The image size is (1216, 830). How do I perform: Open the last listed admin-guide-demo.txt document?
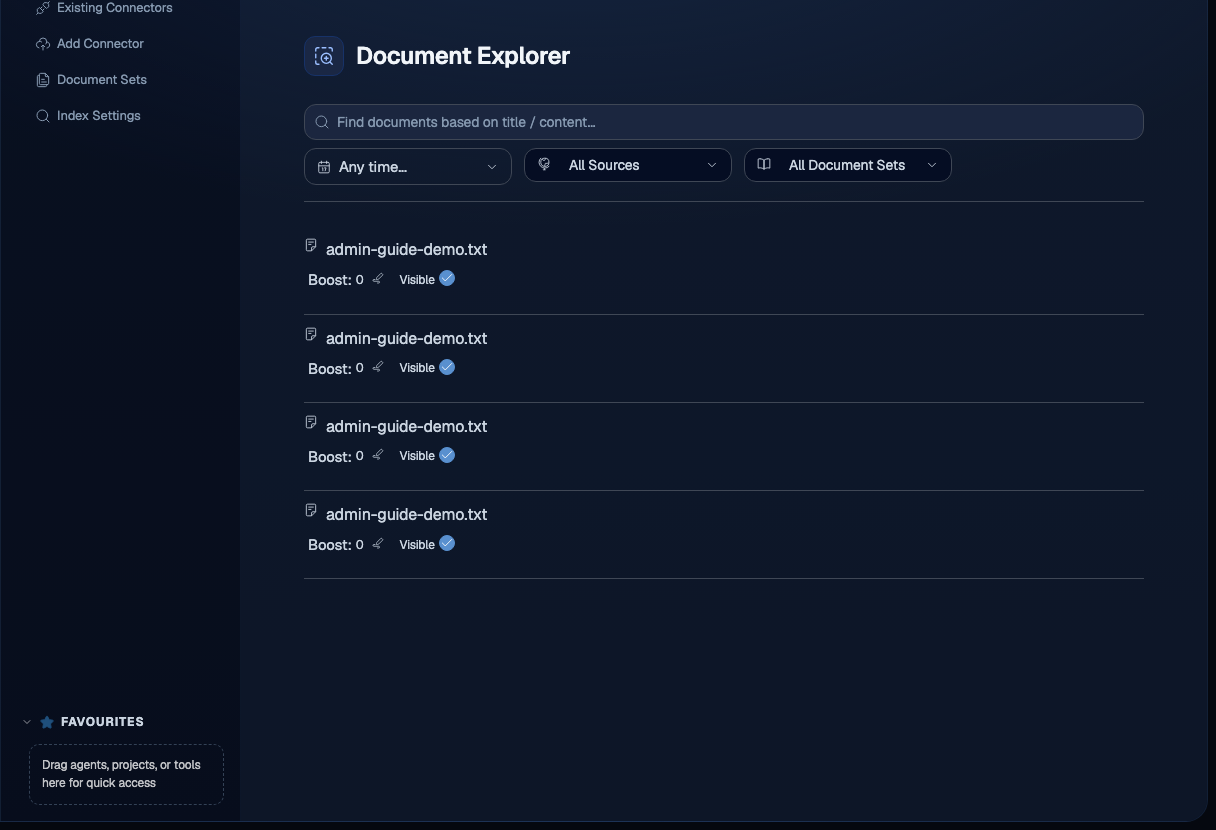406,514
